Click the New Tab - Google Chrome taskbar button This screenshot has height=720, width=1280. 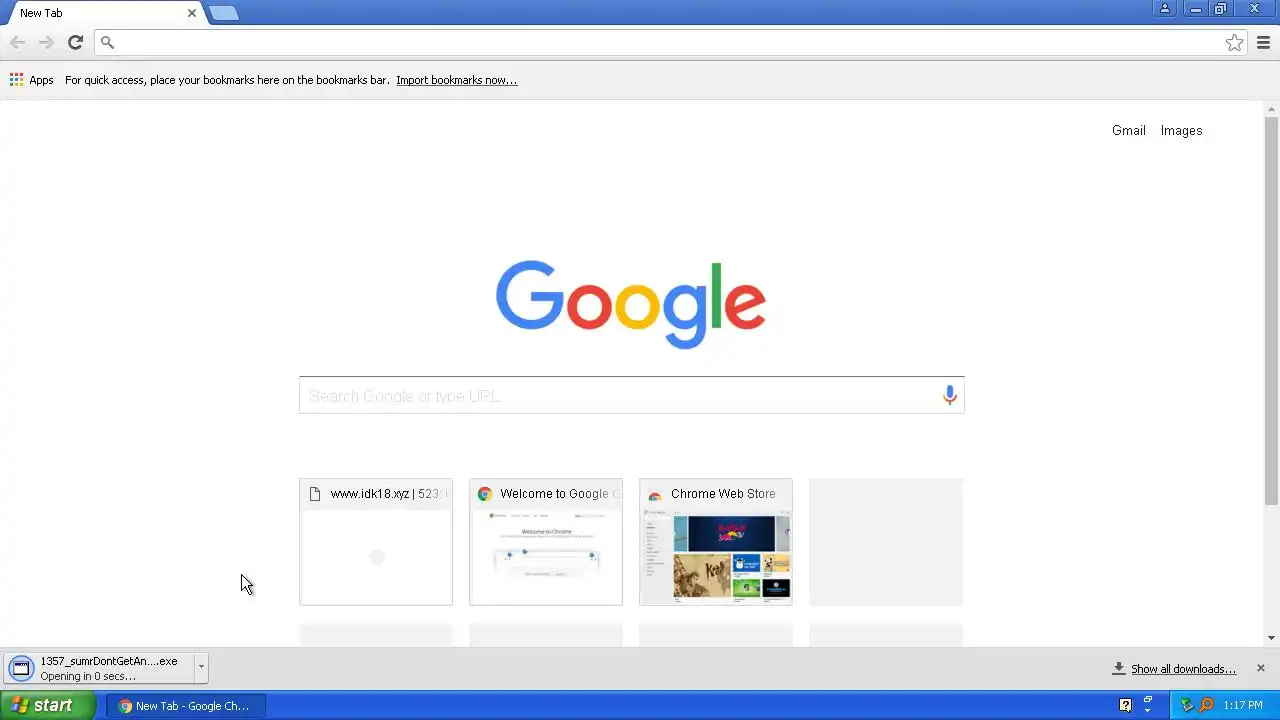(185, 705)
